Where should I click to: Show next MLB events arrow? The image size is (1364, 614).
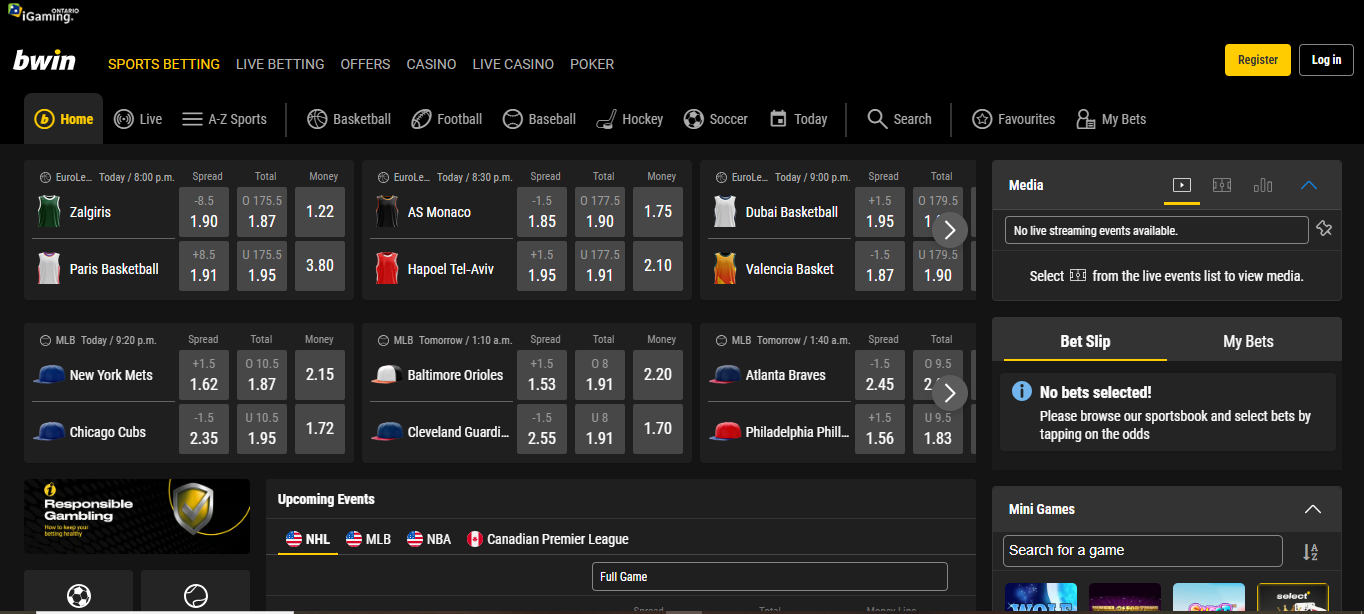click(x=950, y=393)
